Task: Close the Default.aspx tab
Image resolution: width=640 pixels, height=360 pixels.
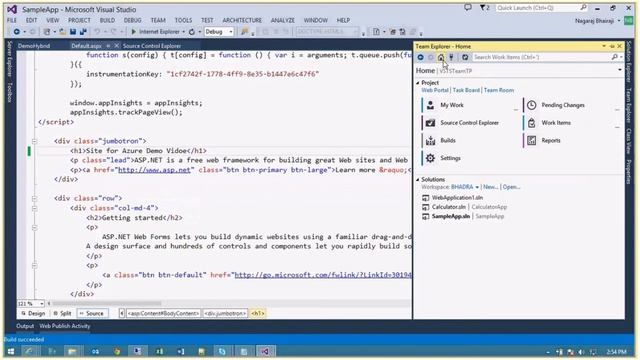Action: 116,46
